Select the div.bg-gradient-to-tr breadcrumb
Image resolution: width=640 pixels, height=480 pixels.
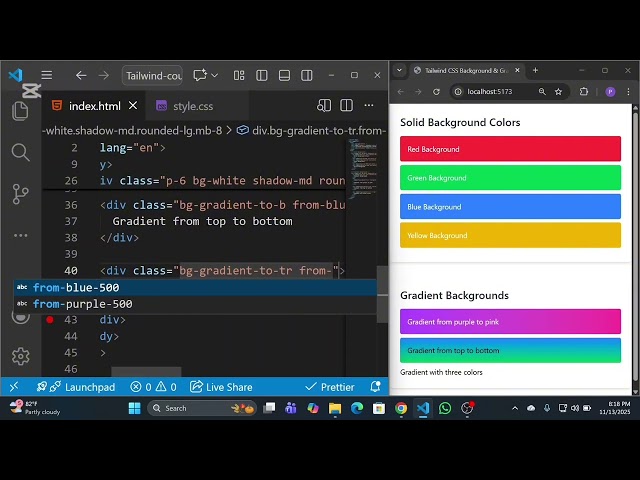click(x=312, y=131)
